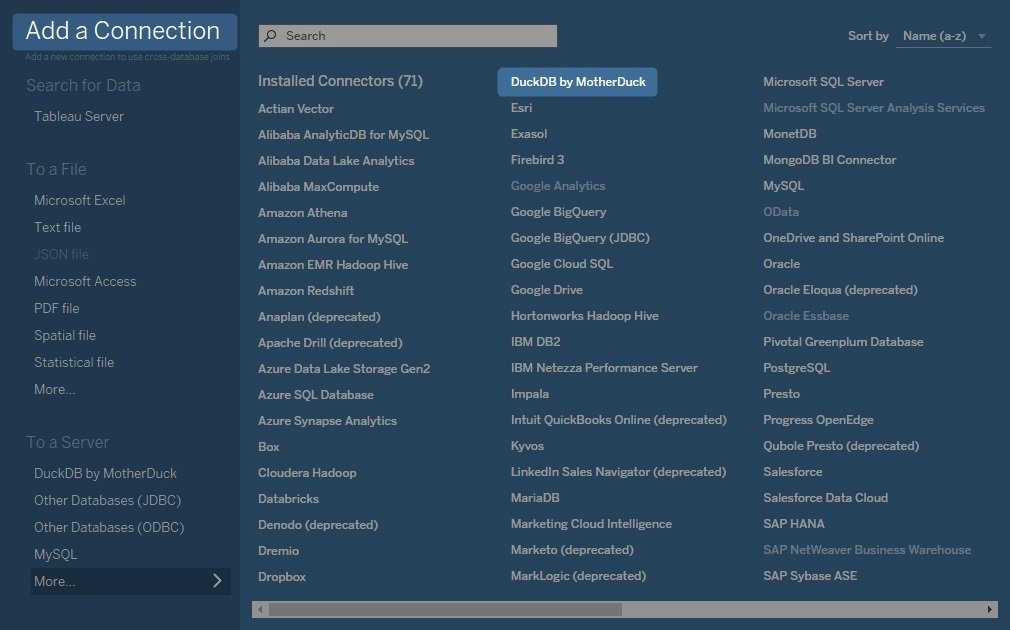Select Kyvos connector
Image resolution: width=1010 pixels, height=630 pixels.
click(x=527, y=446)
